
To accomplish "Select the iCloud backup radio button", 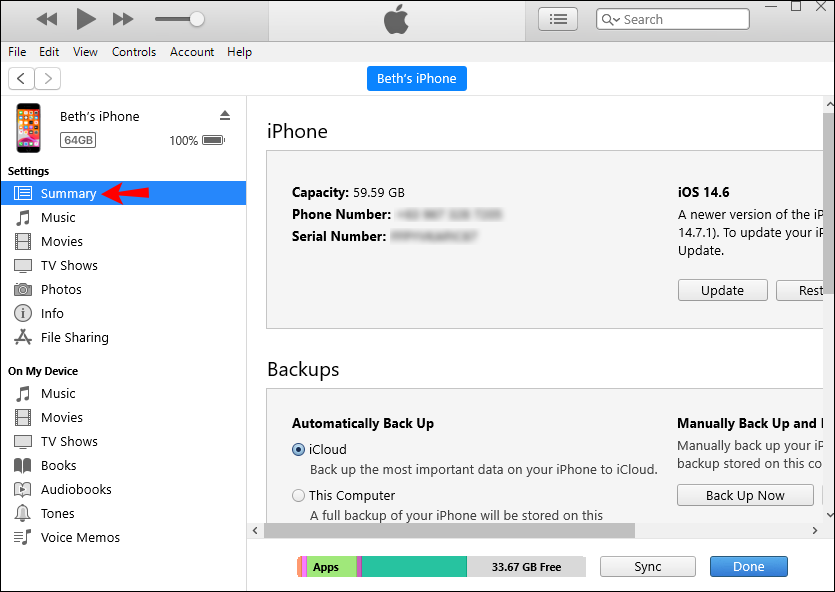I will [x=298, y=449].
